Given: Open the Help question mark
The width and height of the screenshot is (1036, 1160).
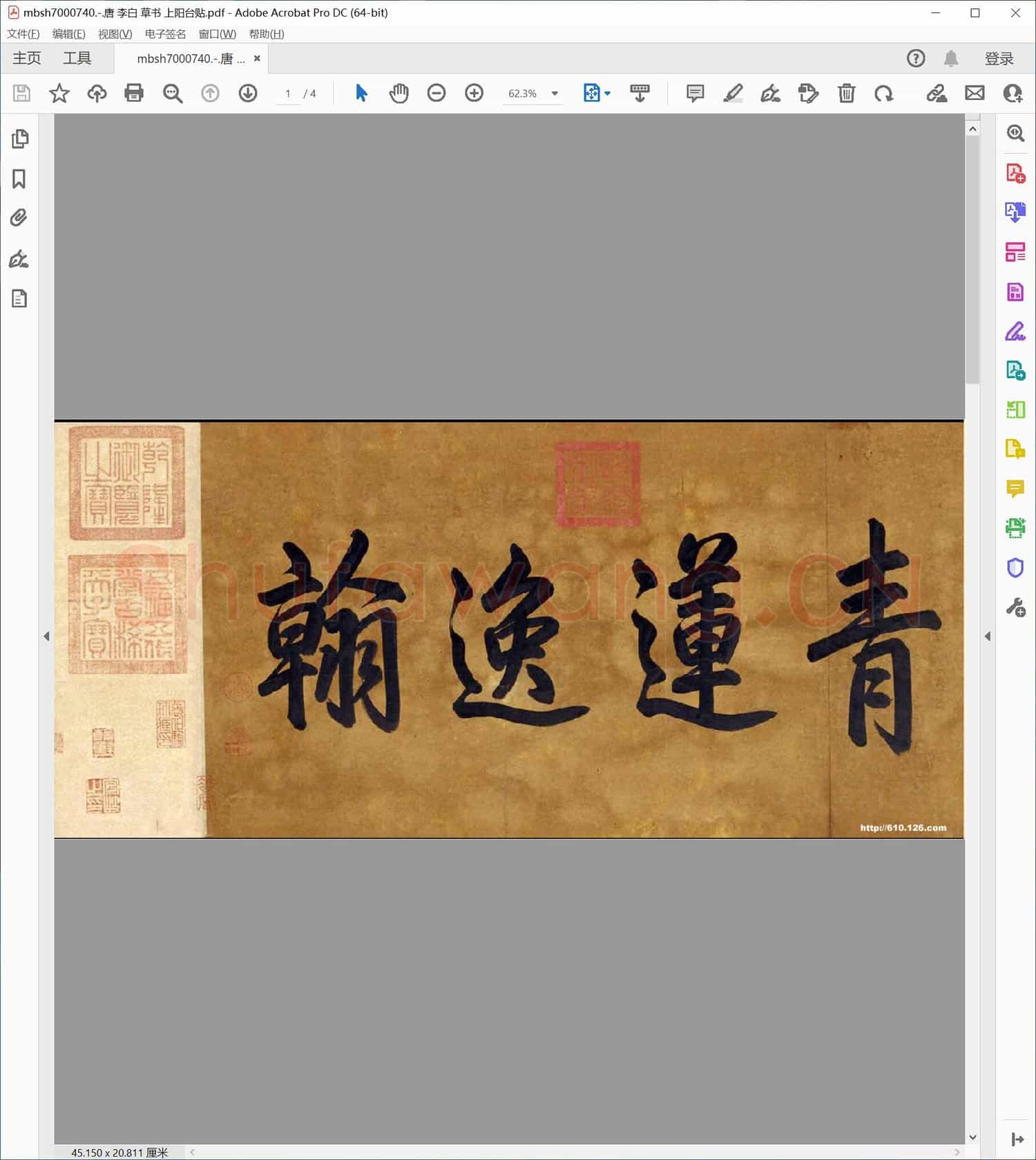Looking at the screenshot, I should pyautogui.click(x=916, y=59).
